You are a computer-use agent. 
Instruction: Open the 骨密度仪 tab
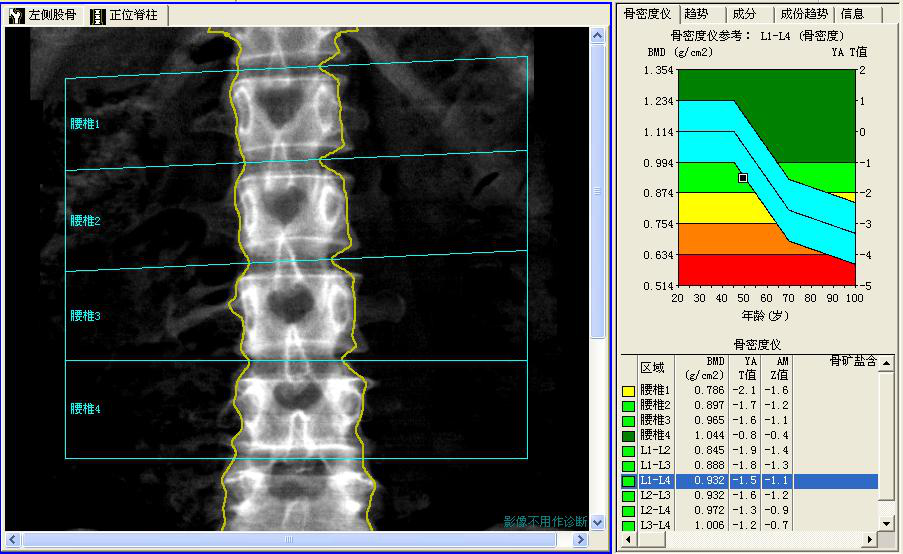[x=647, y=14]
